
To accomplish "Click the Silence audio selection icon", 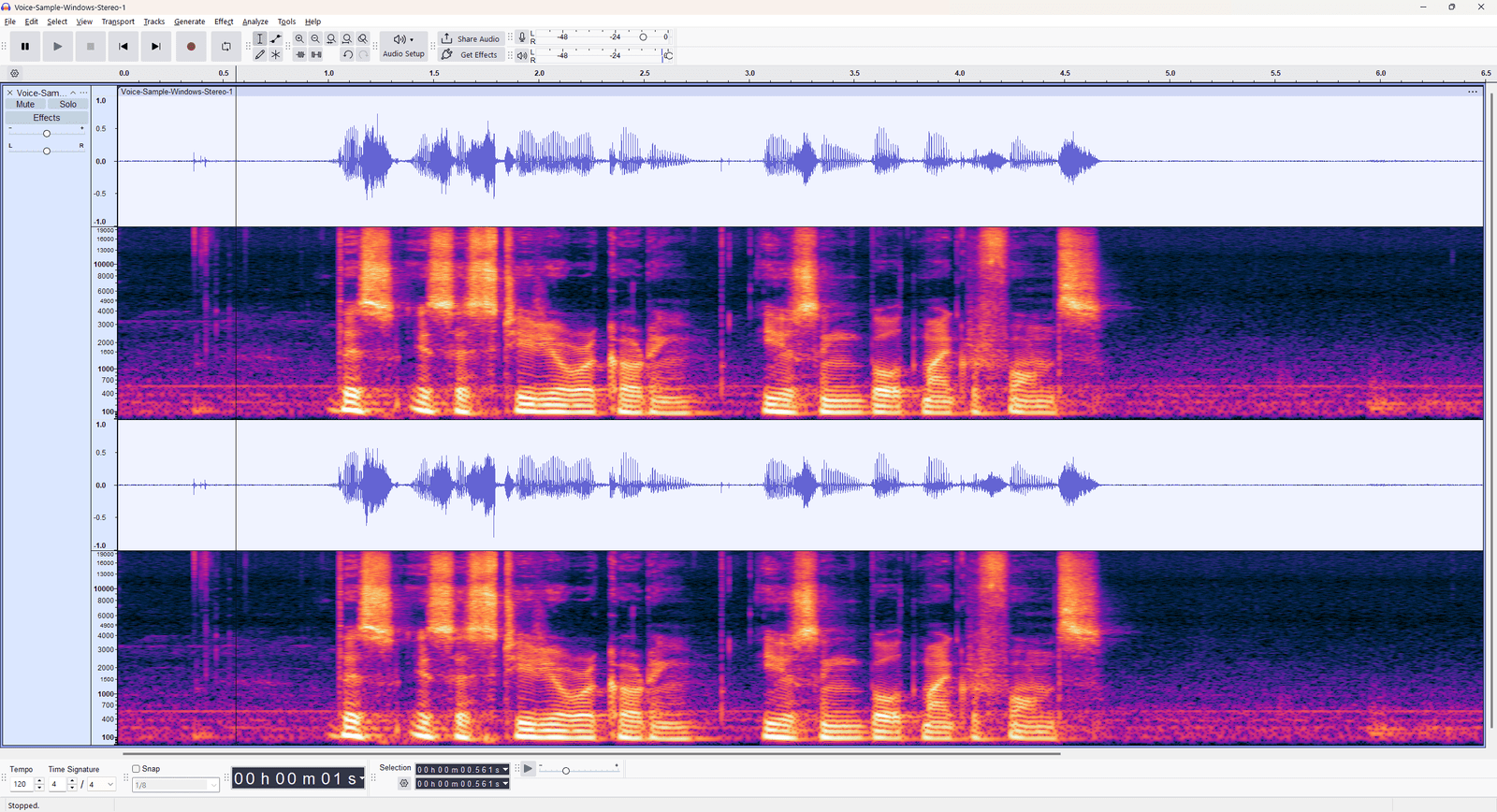I will pos(316,54).
